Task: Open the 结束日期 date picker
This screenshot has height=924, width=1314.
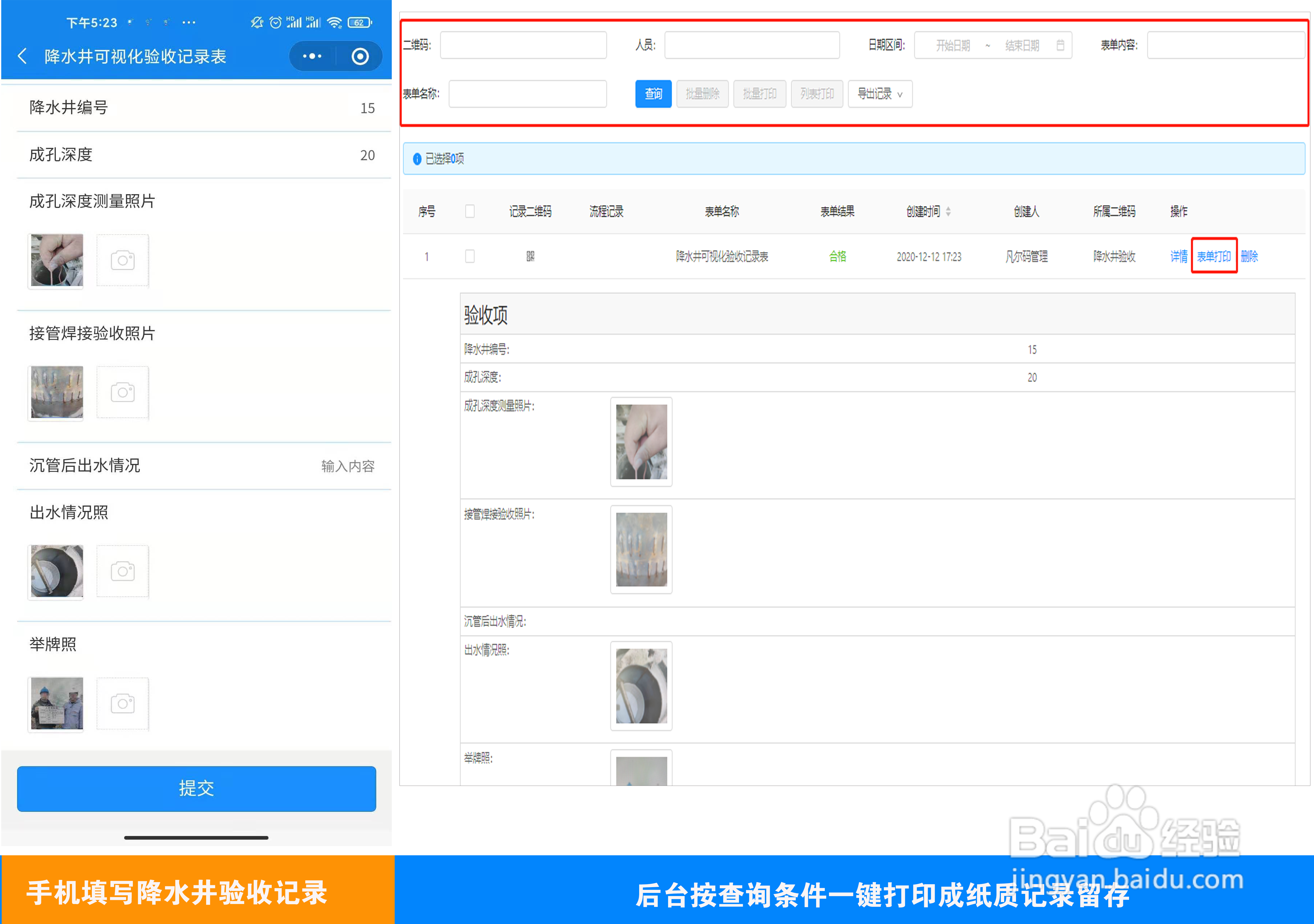Action: click(1022, 45)
